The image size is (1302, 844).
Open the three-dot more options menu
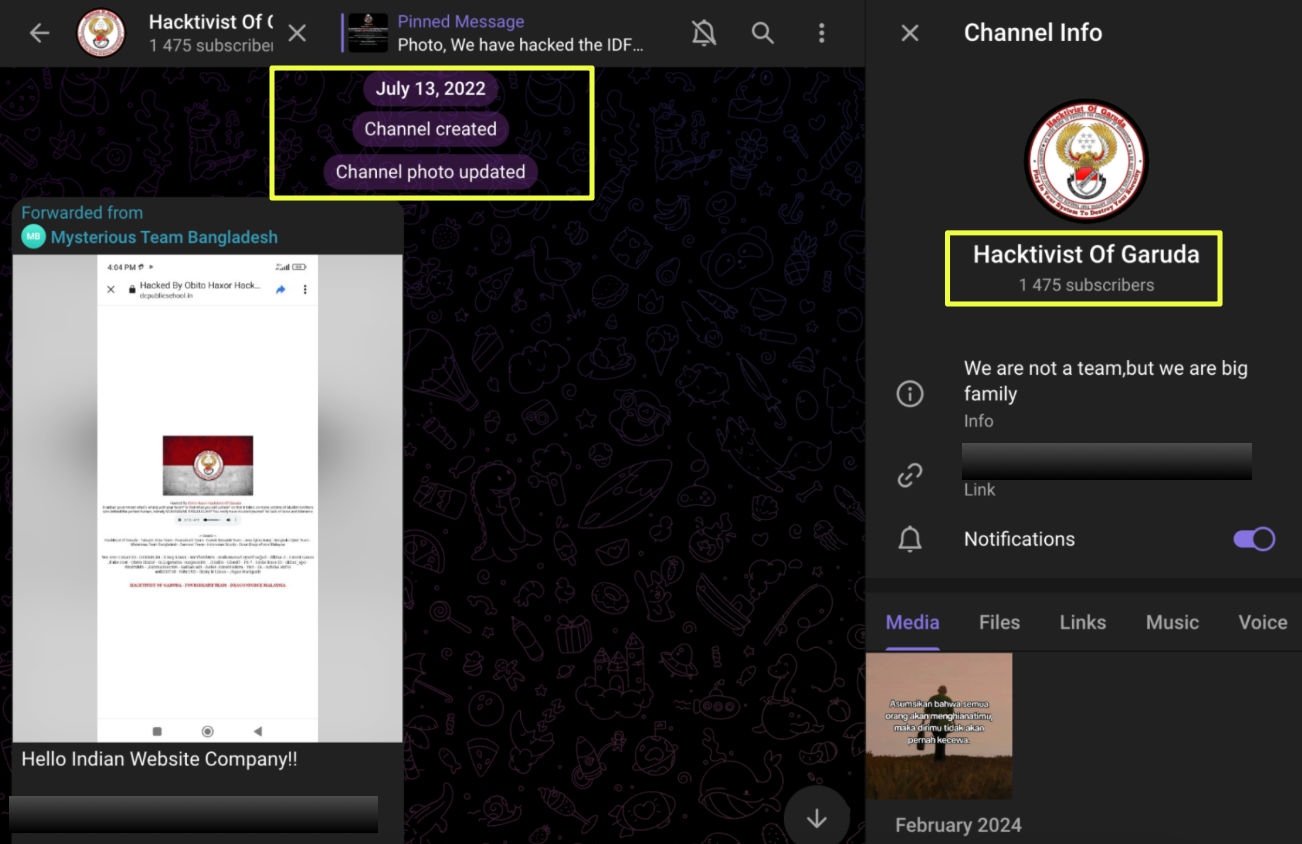point(821,33)
